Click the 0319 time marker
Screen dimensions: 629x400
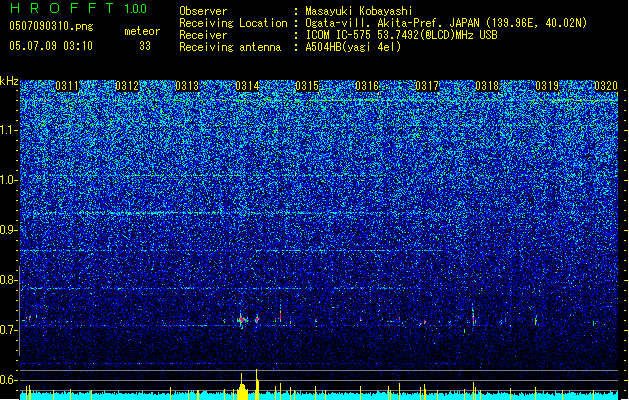(x=547, y=86)
